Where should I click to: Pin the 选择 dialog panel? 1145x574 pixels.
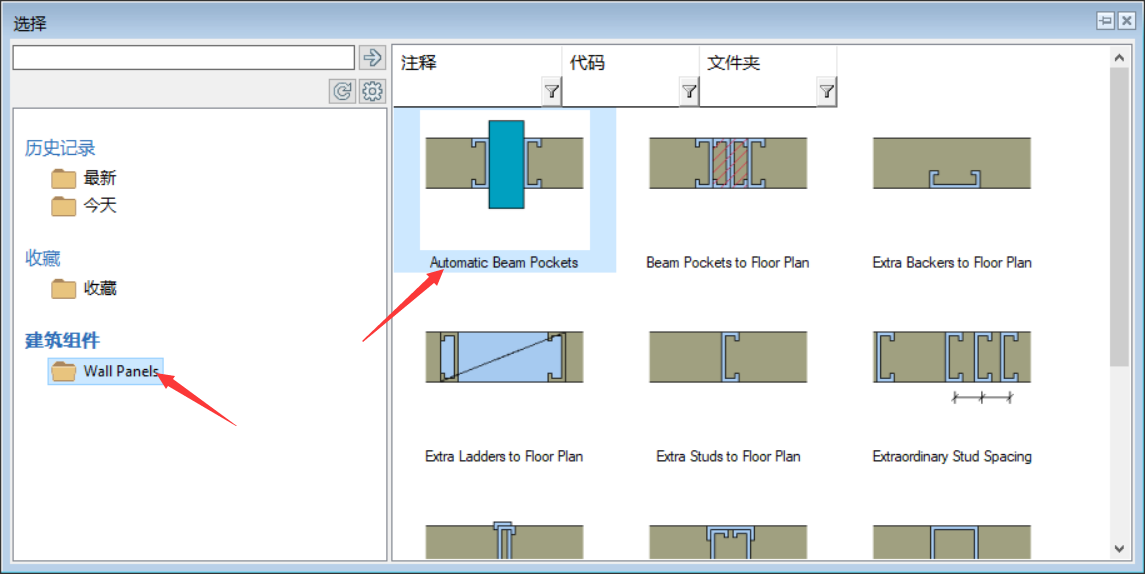(x=1106, y=21)
